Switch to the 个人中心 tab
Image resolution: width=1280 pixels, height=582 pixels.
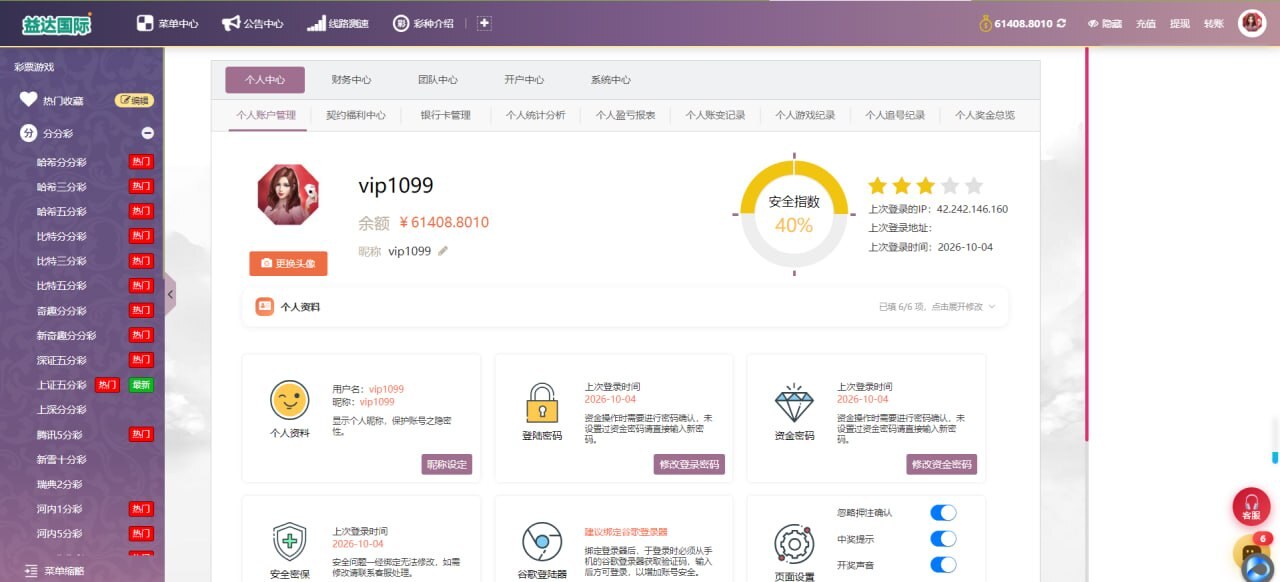coord(265,80)
